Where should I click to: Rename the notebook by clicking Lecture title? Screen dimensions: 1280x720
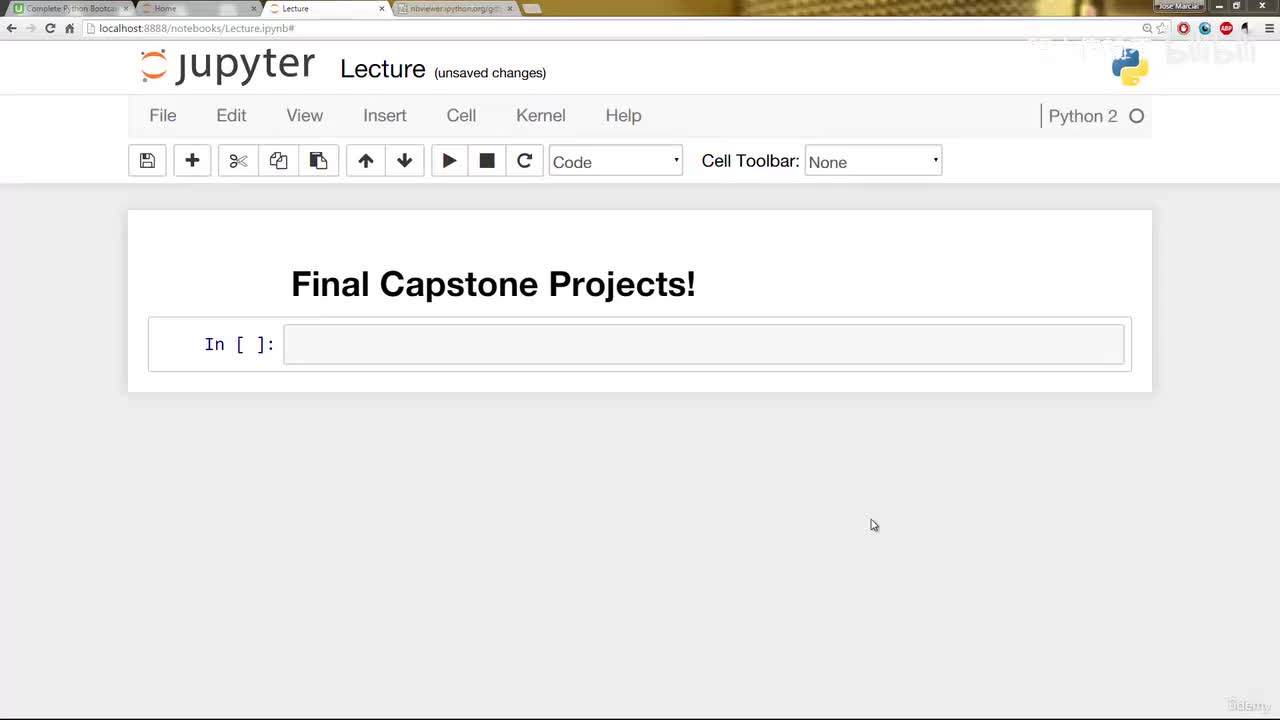click(x=383, y=69)
